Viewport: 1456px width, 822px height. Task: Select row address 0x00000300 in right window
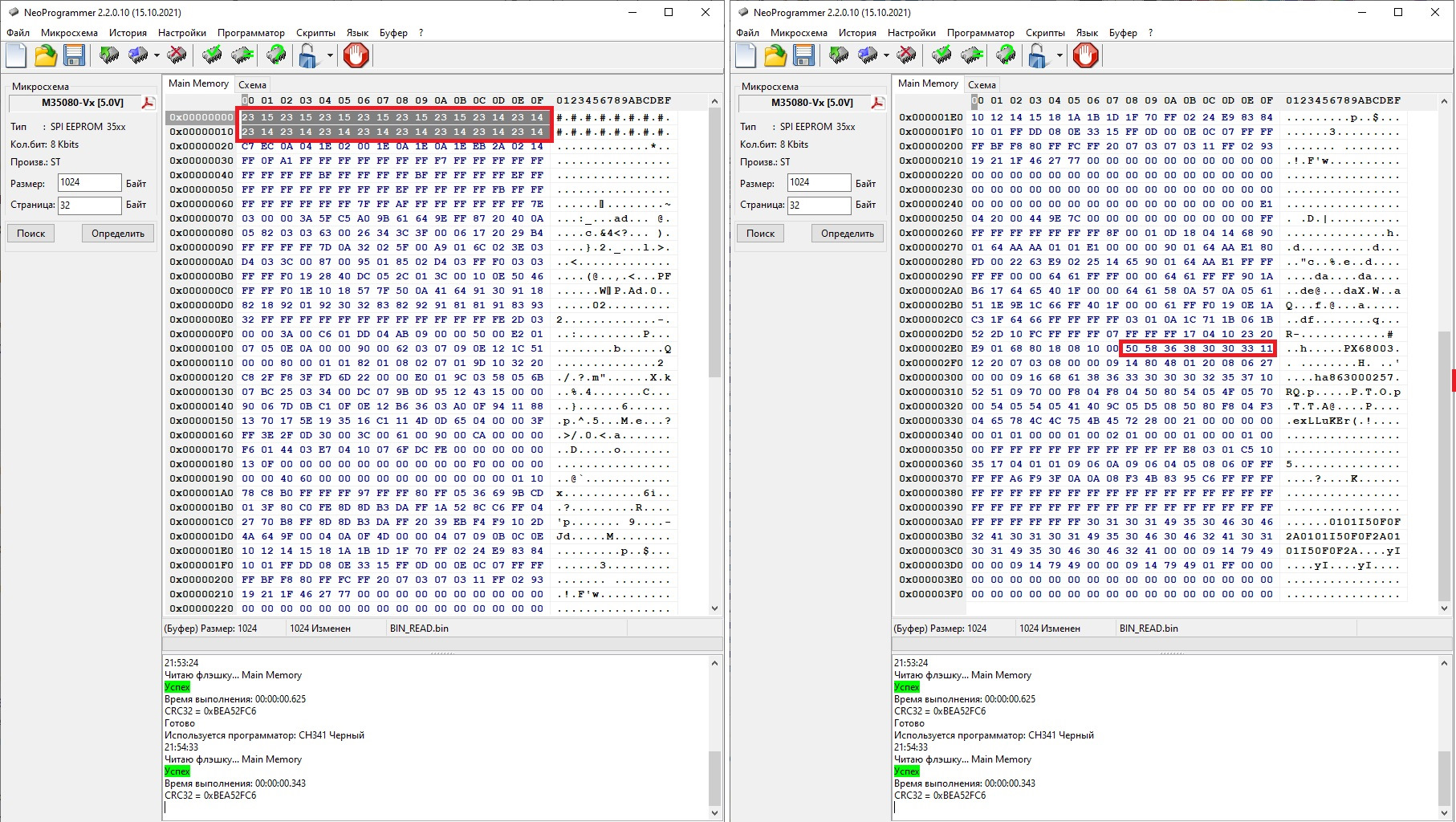pyautogui.click(x=931, y=377)
